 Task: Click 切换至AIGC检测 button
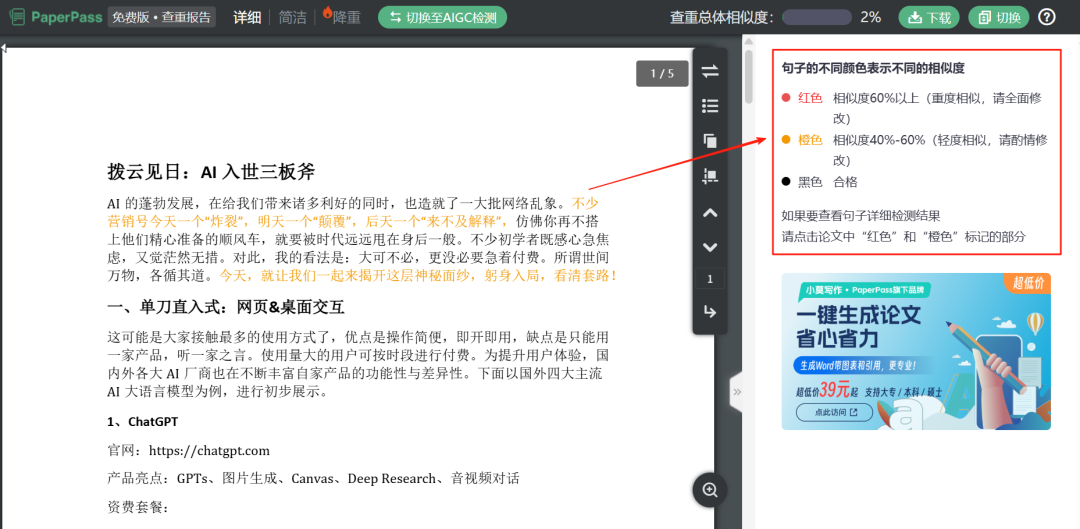coord(442,17)
